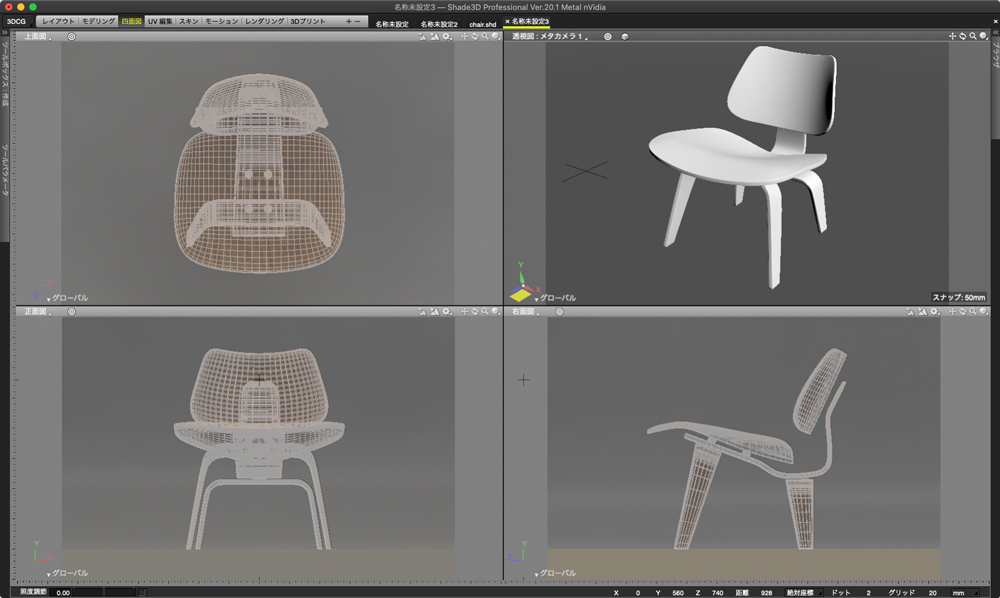The width and height of the screenshot is (1000, 598).
Task: Open the グローバル coordinate dropdown in the top view
Action: click(x=68, y=298)
